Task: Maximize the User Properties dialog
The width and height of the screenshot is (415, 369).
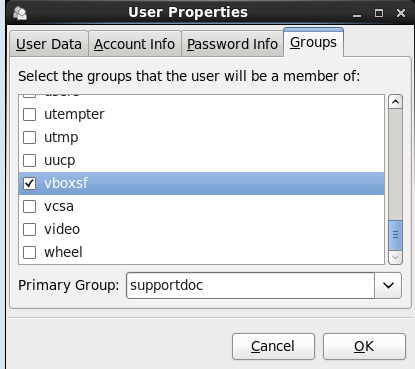Action: tap(379, 13)
